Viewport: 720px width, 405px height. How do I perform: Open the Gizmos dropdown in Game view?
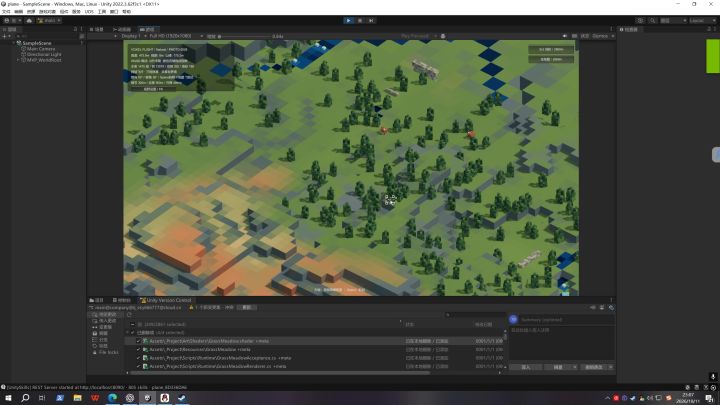pos(603,36)
